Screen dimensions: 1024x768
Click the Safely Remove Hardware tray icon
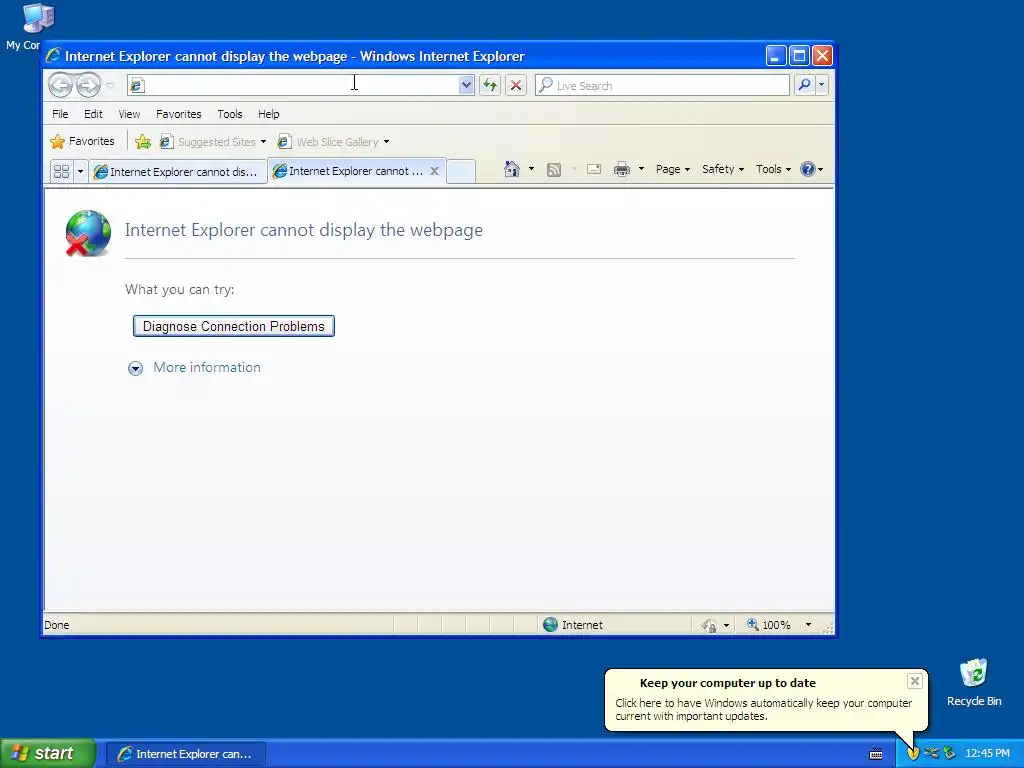tap(950, 753)
